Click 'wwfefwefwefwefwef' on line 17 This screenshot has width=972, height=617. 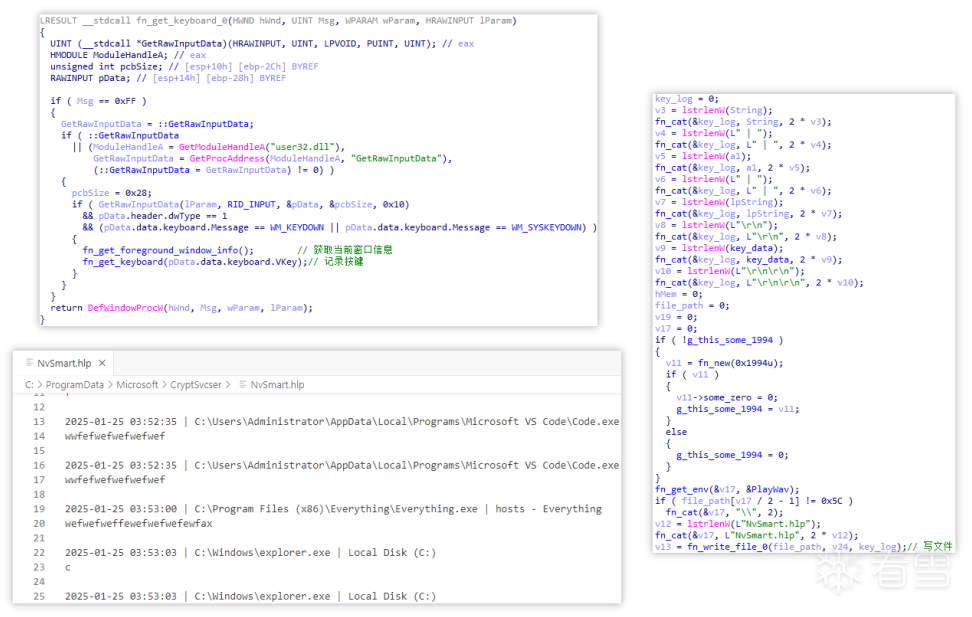click(115, 480)
